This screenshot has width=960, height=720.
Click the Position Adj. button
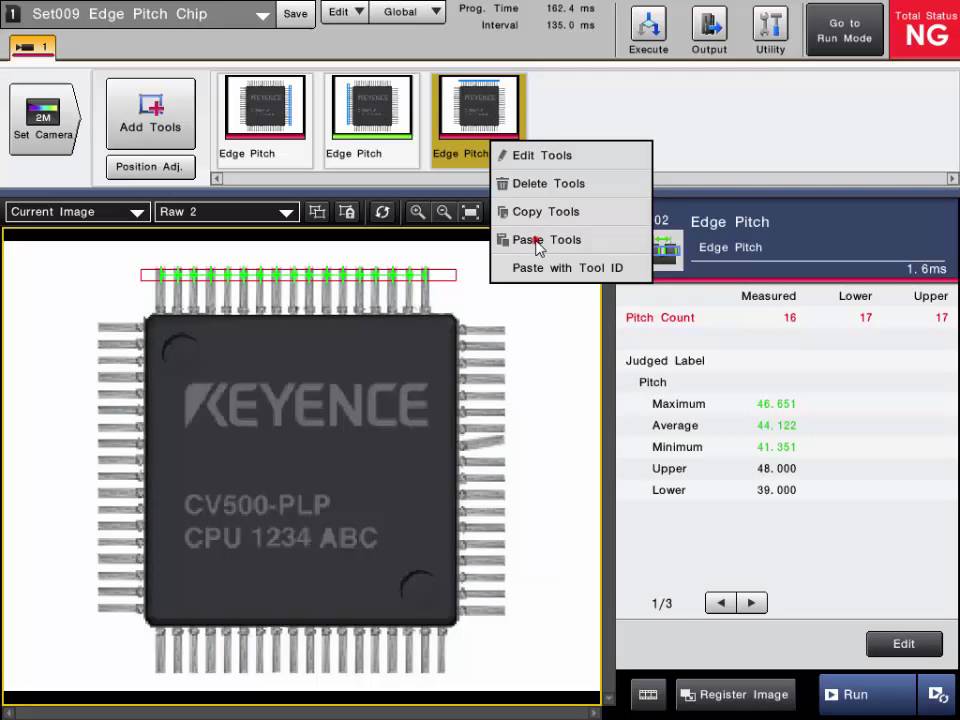151,167
